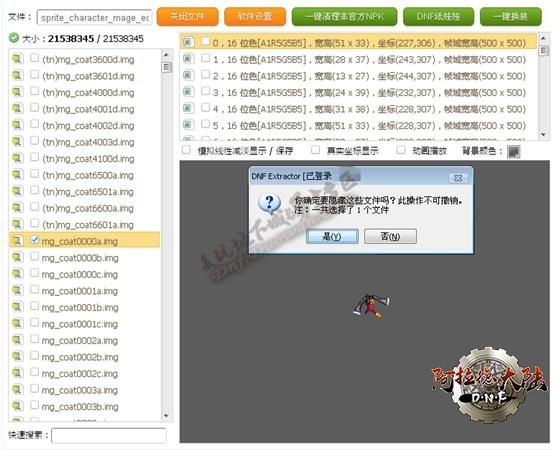
Task: Click the file icon next to (tn)mg_coat3600d.img
Action: (x=17, y=59)
